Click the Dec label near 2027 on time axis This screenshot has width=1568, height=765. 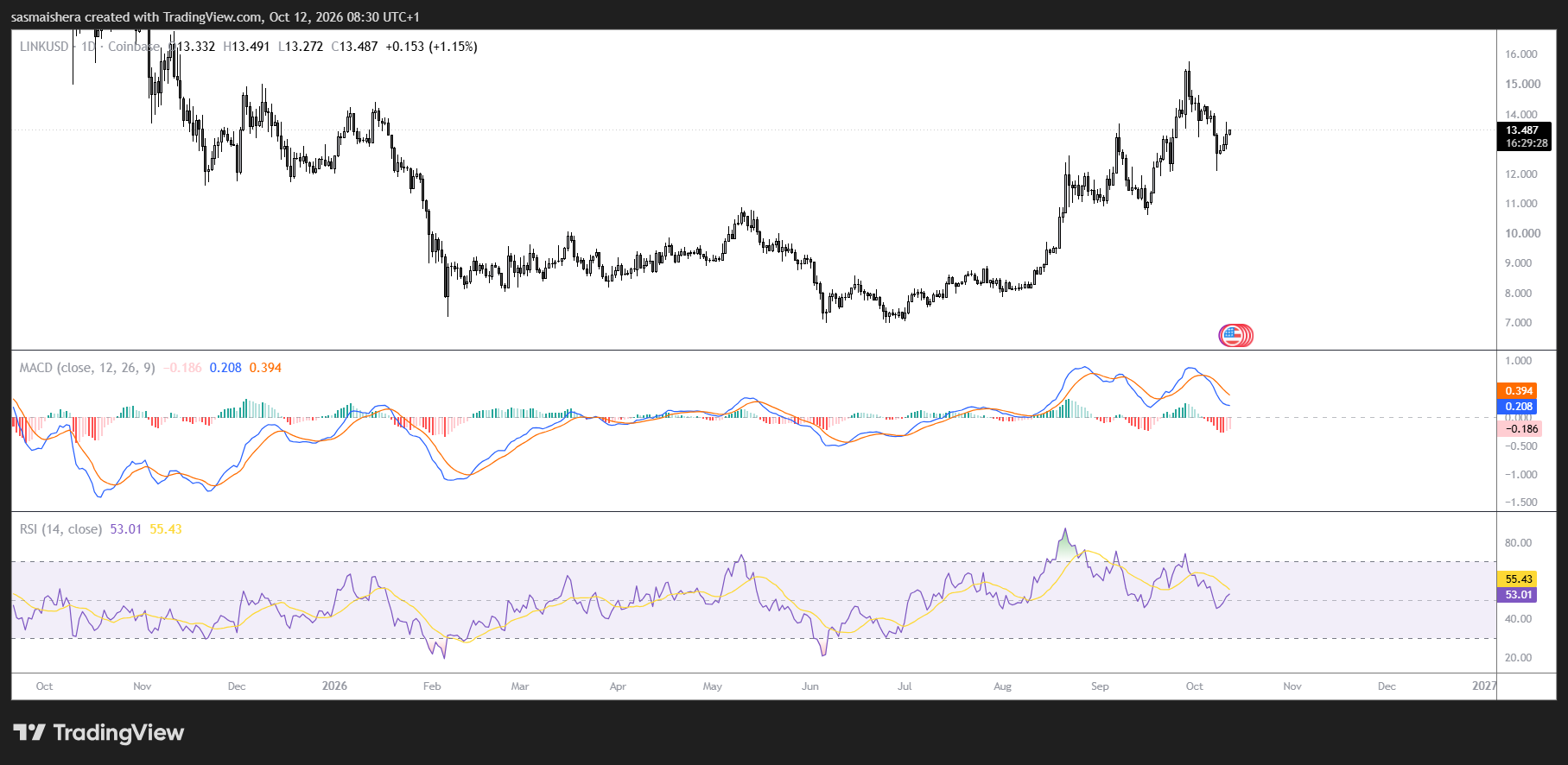pos(1387,686)
